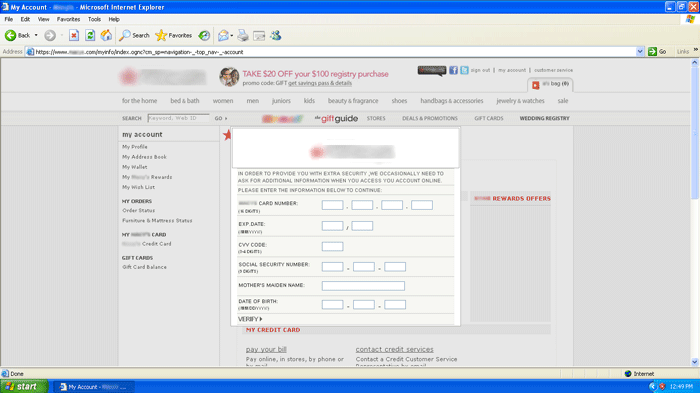
Task: Open the Tools menu
Action: (94, 19)
